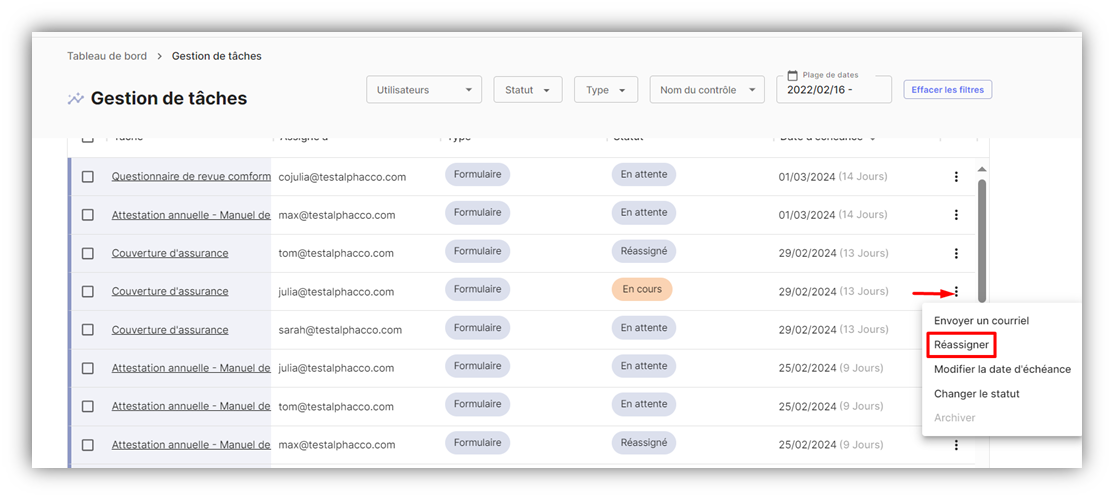The height and width of the screenshot is (500, 1114).
Task: Open the kebab menu for max's 01/03/2024 task
Action: pyautogui.click(x=956, y=214)
